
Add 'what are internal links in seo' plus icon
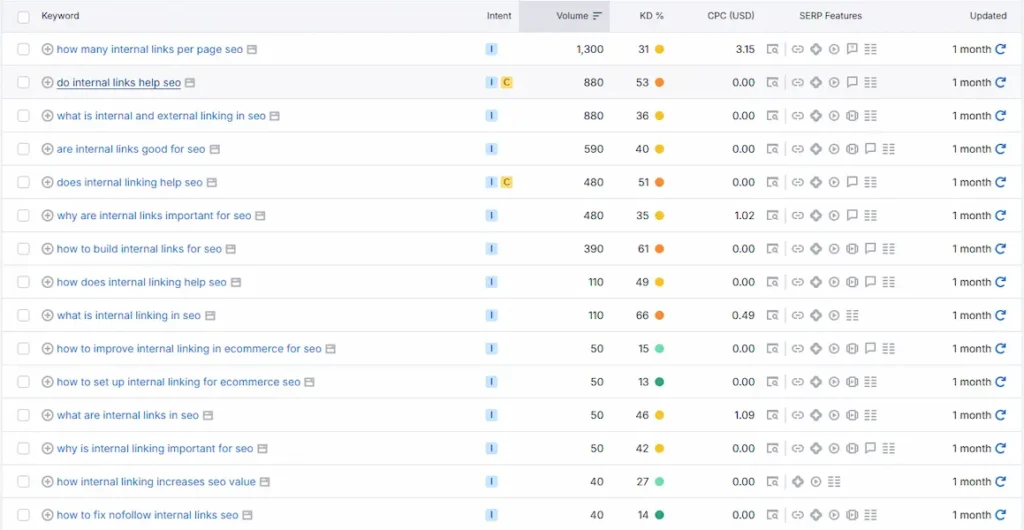[x=47, y=415]
